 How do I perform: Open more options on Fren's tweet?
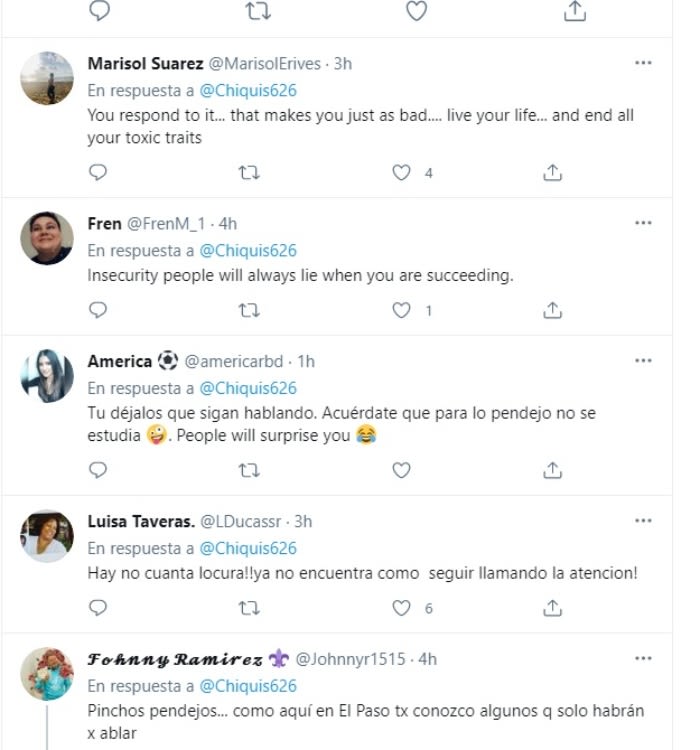click(643, 223)
